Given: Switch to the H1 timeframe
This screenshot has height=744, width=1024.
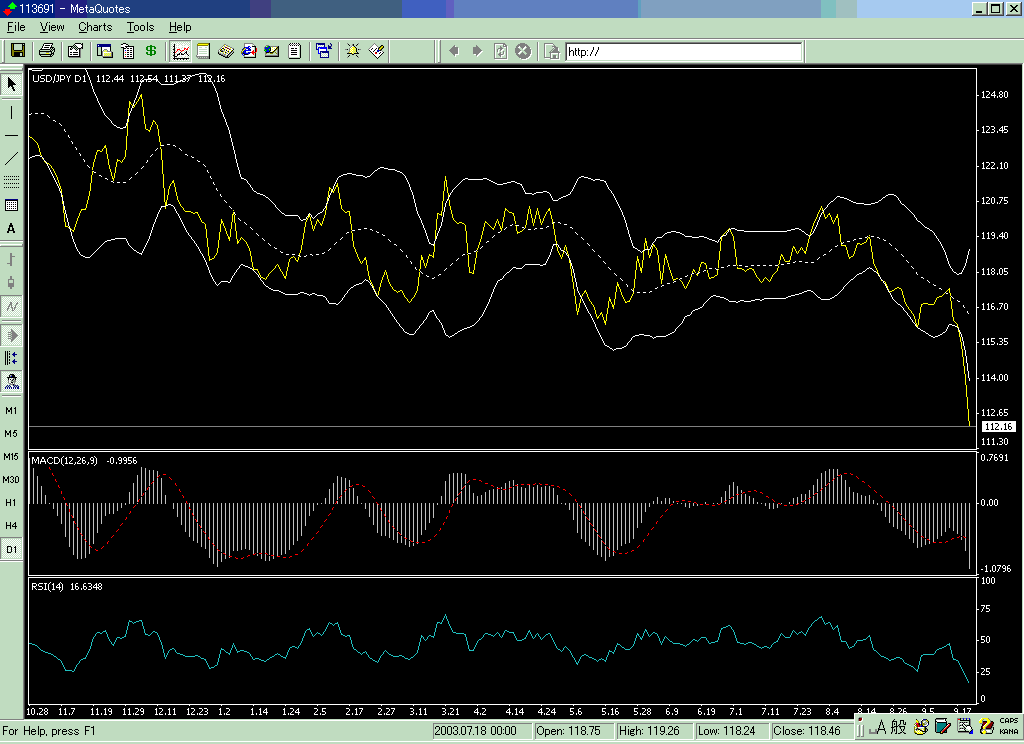Looking at the screenshot, I should pyautogui.click(x=11, y=502).
